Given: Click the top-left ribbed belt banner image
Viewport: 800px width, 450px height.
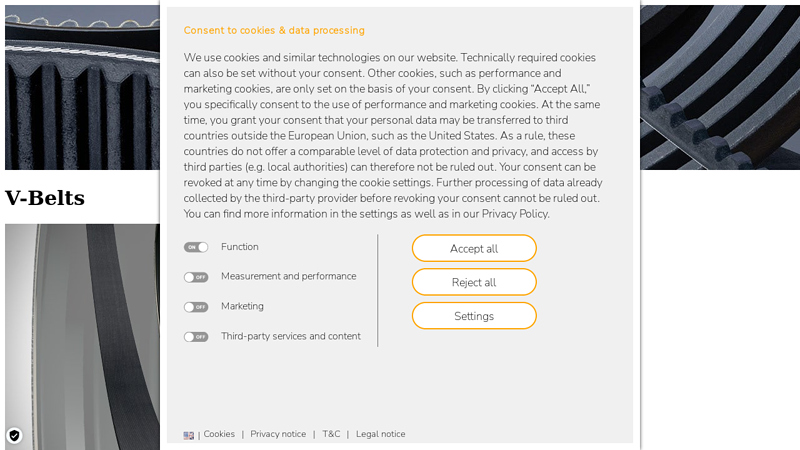Looking at the screenshot, I should (x=82, y=85).
